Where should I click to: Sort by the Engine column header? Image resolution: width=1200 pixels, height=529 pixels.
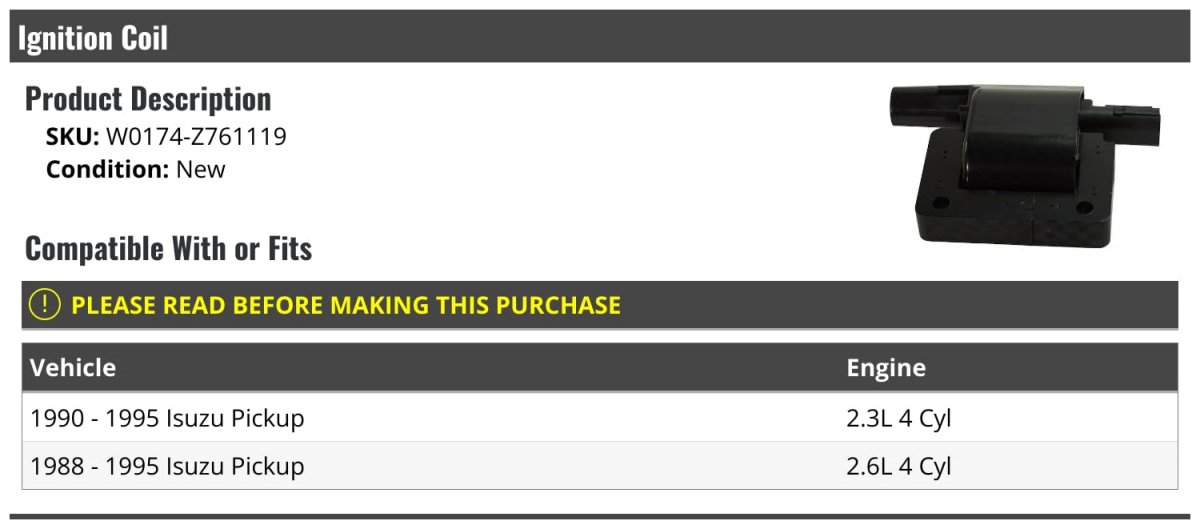(x=886, y=367)
